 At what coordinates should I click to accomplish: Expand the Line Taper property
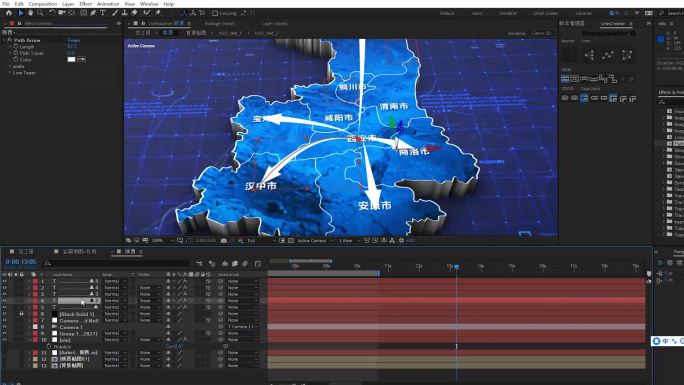point(10,73)
